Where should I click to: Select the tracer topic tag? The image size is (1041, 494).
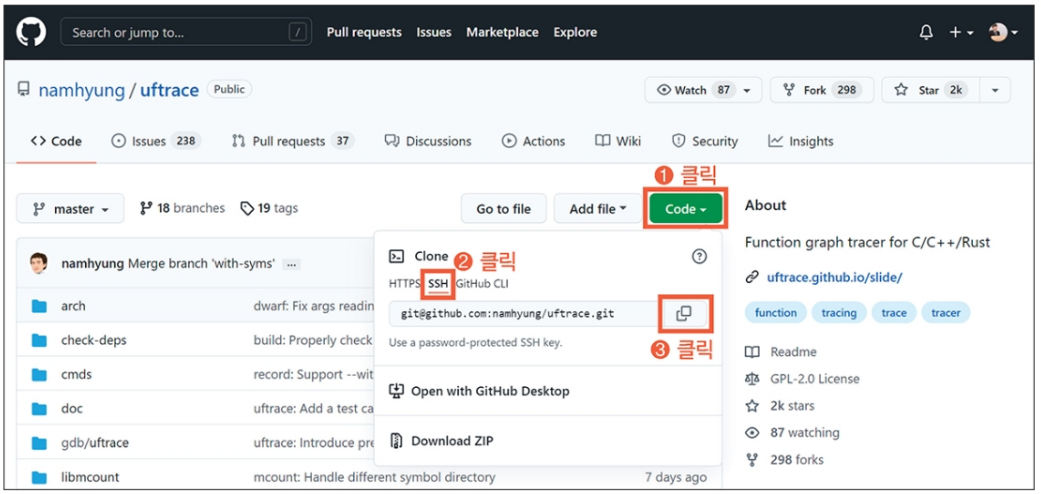pos(946,313)
